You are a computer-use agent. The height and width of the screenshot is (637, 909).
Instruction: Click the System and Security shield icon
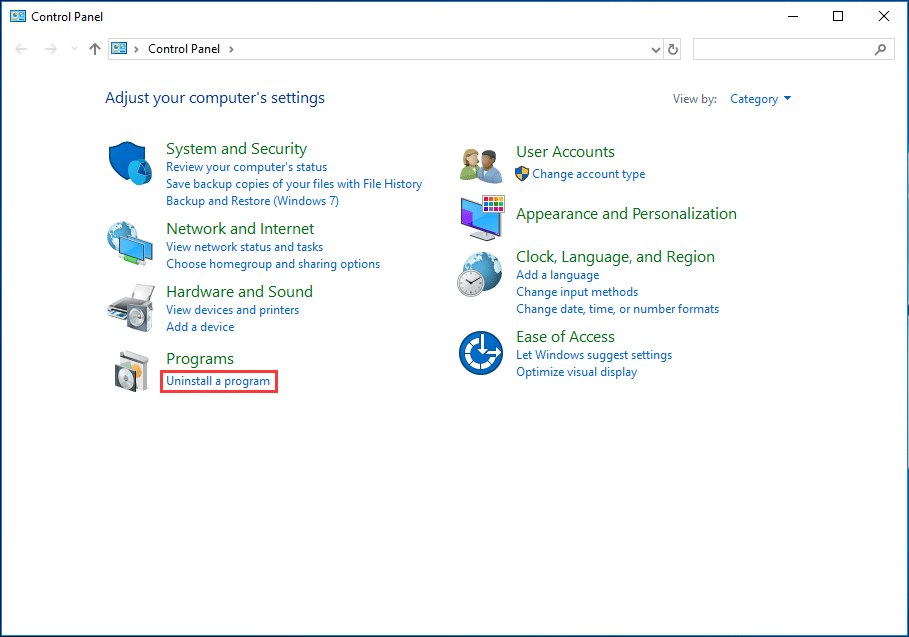point(129,163)
